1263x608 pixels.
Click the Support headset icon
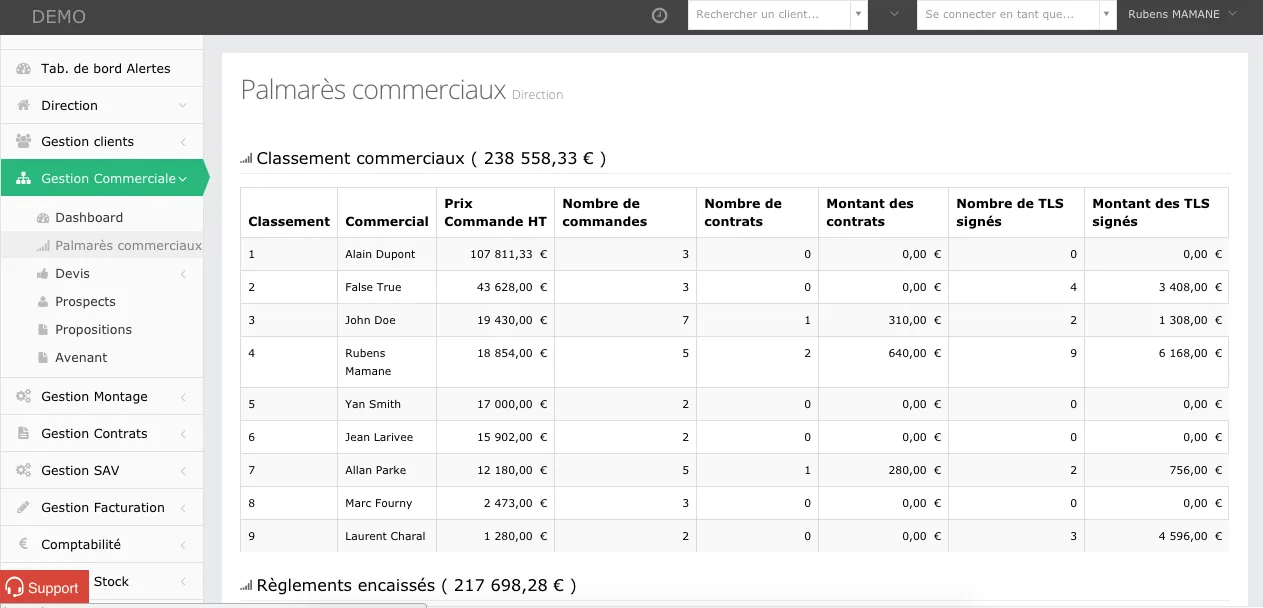tap(15, 588)
